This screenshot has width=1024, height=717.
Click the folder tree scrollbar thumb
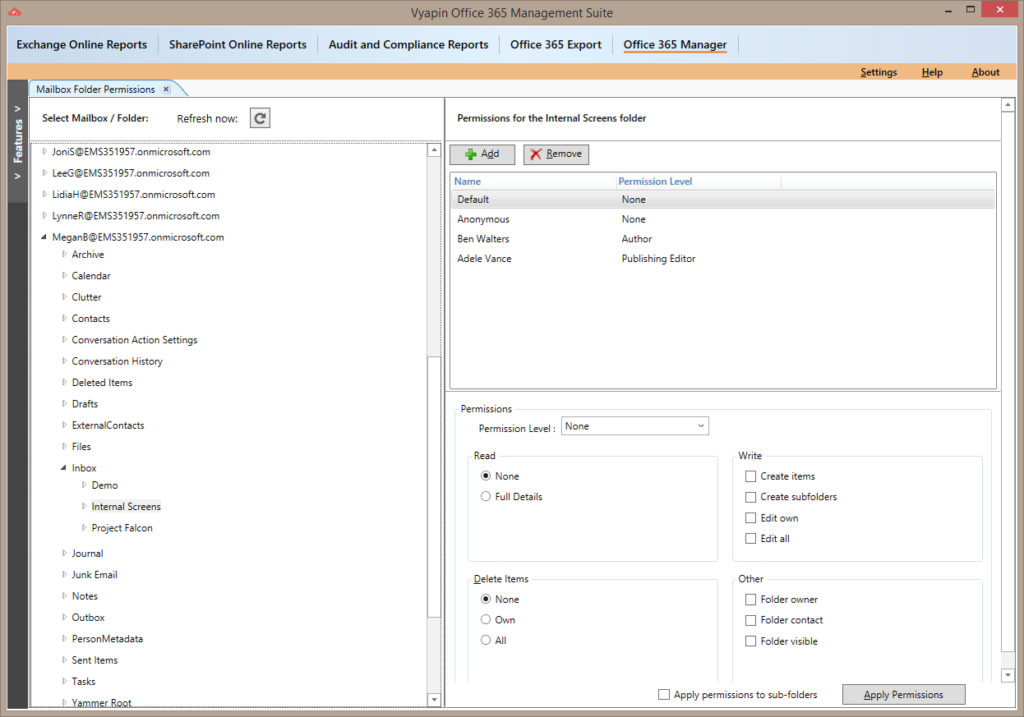(x=434, y=486)
